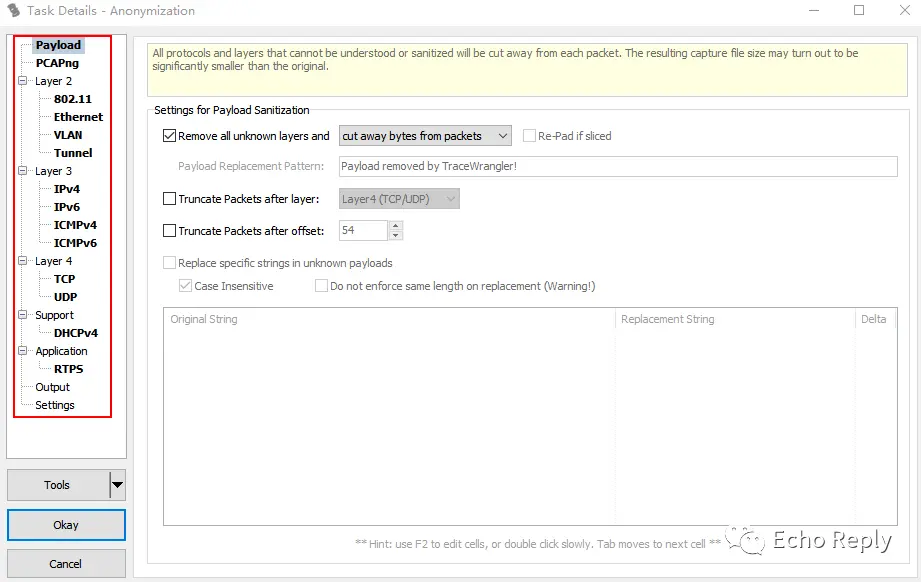921x582 pixels.
Task: Select the 802.11 tree item
Action: tap(73, 99)
